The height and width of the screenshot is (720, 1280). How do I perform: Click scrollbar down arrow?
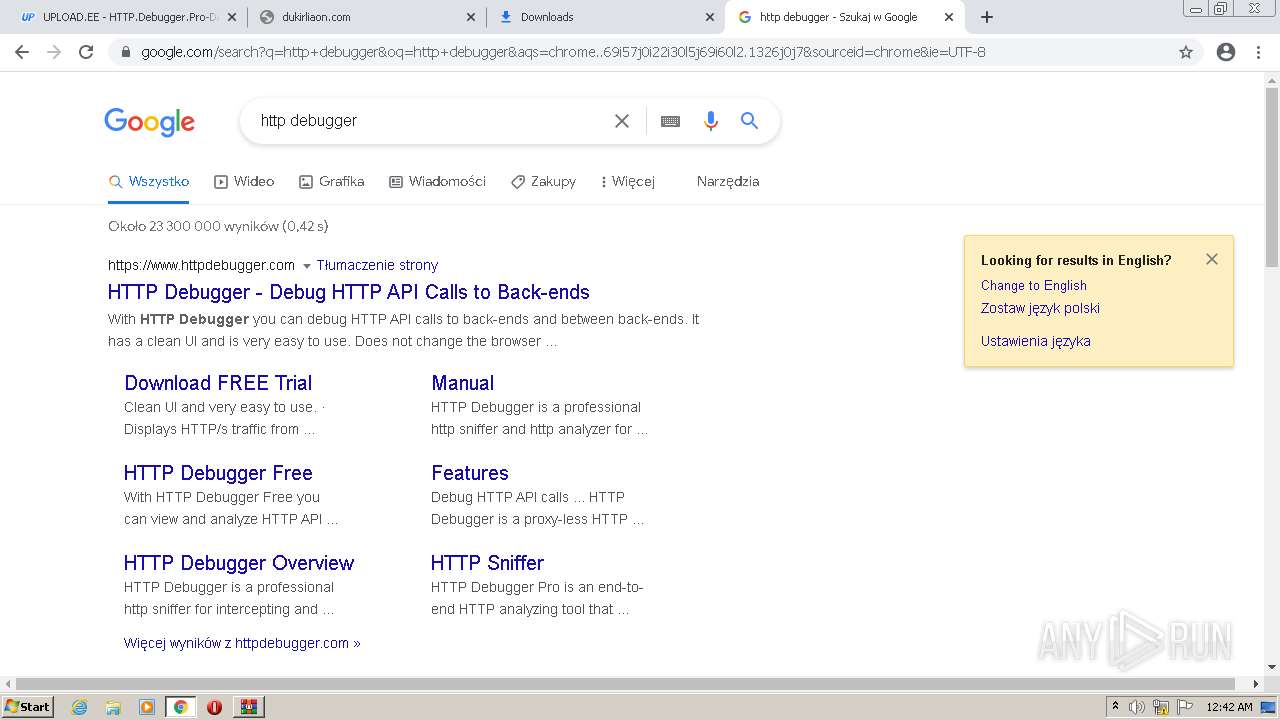click(1272, 667)
